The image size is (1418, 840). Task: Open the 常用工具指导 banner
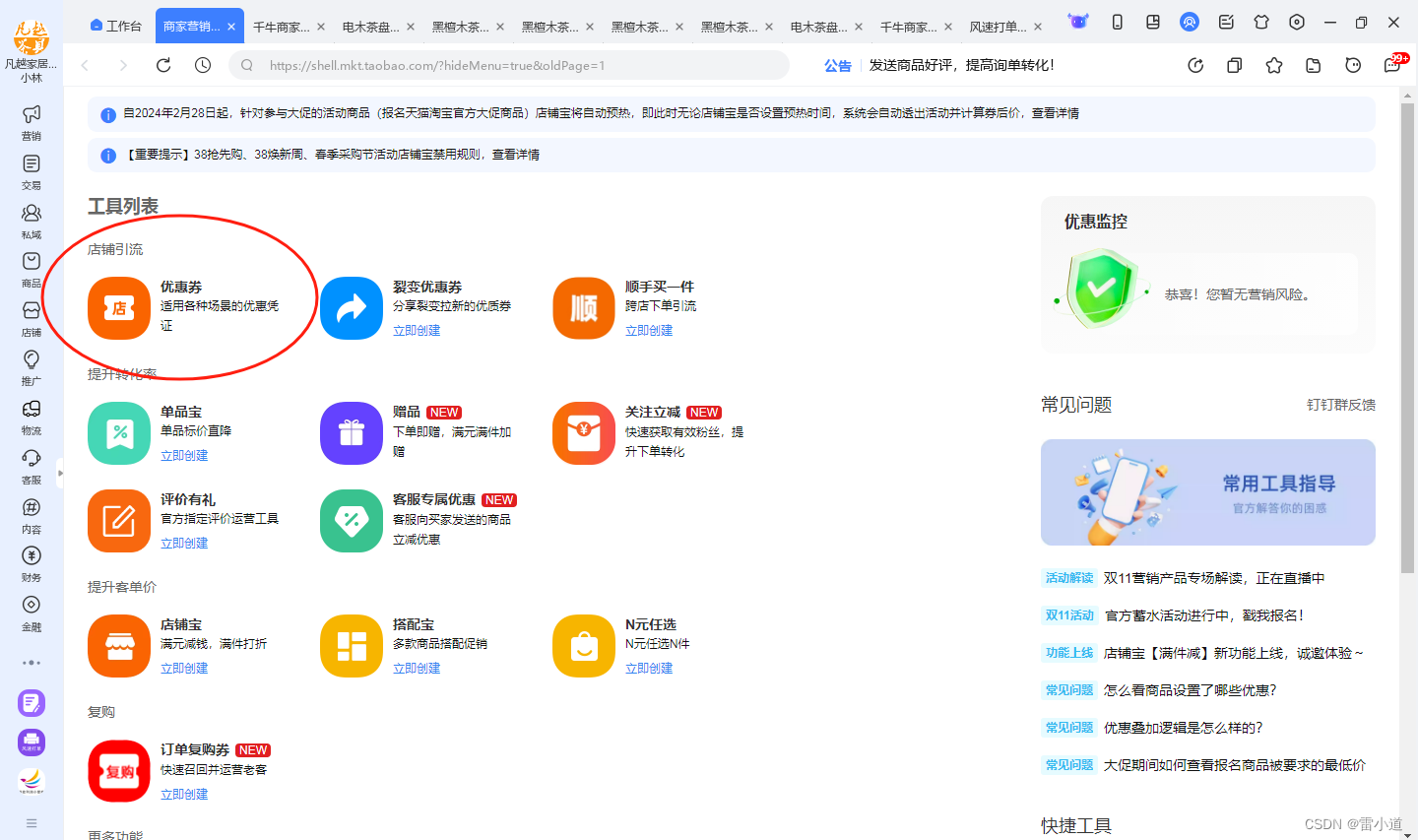click(1208, 492)
